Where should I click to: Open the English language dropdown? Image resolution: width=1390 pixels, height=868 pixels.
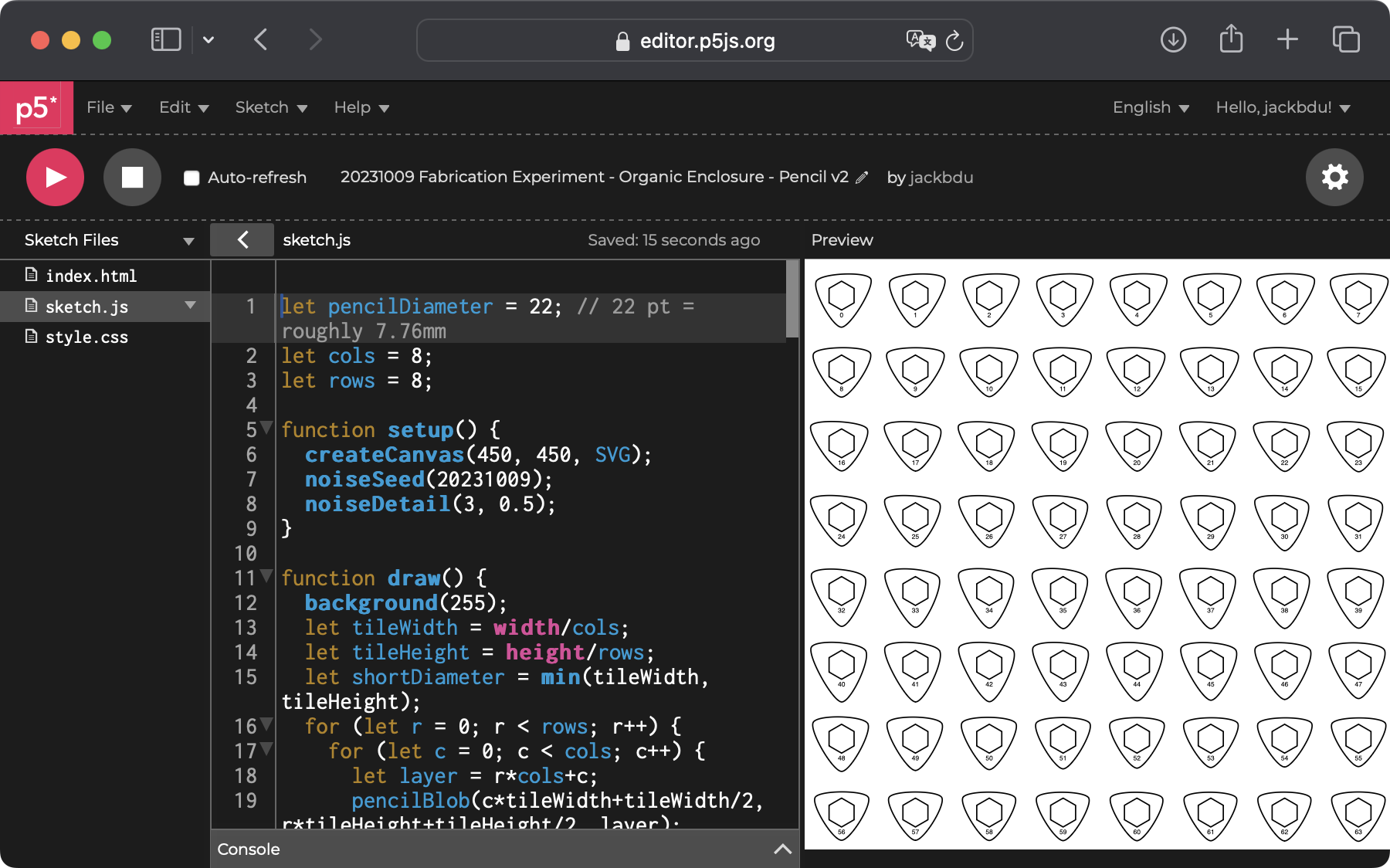click(x=1150, y=108)
